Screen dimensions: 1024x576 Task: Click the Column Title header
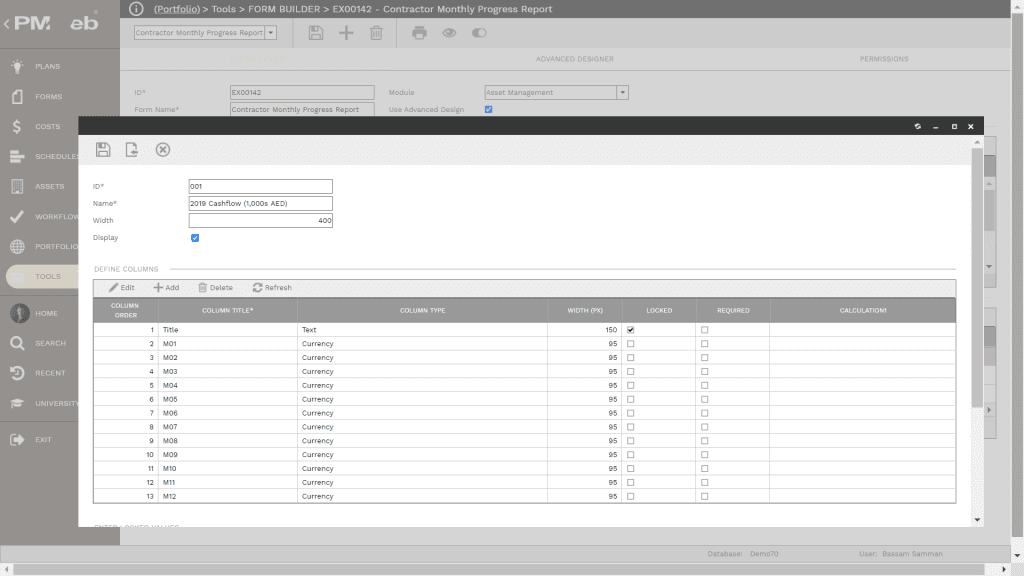(227, 310)
